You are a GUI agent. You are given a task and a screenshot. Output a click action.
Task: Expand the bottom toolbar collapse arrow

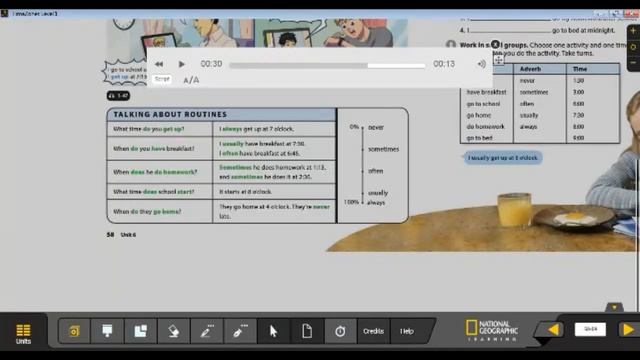click(x=614, y=307)
